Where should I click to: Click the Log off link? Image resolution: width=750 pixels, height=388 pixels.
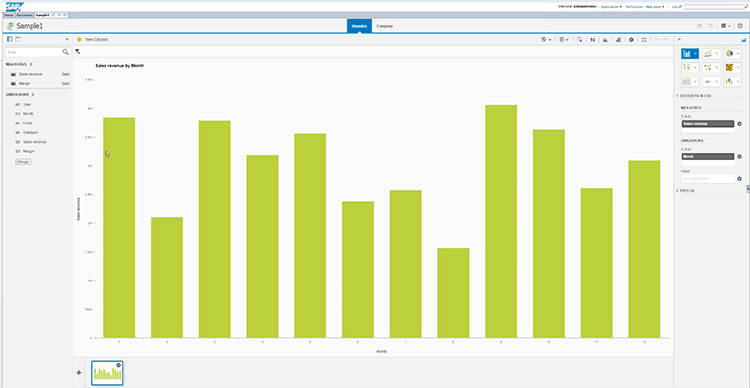[x=676, y=7]
